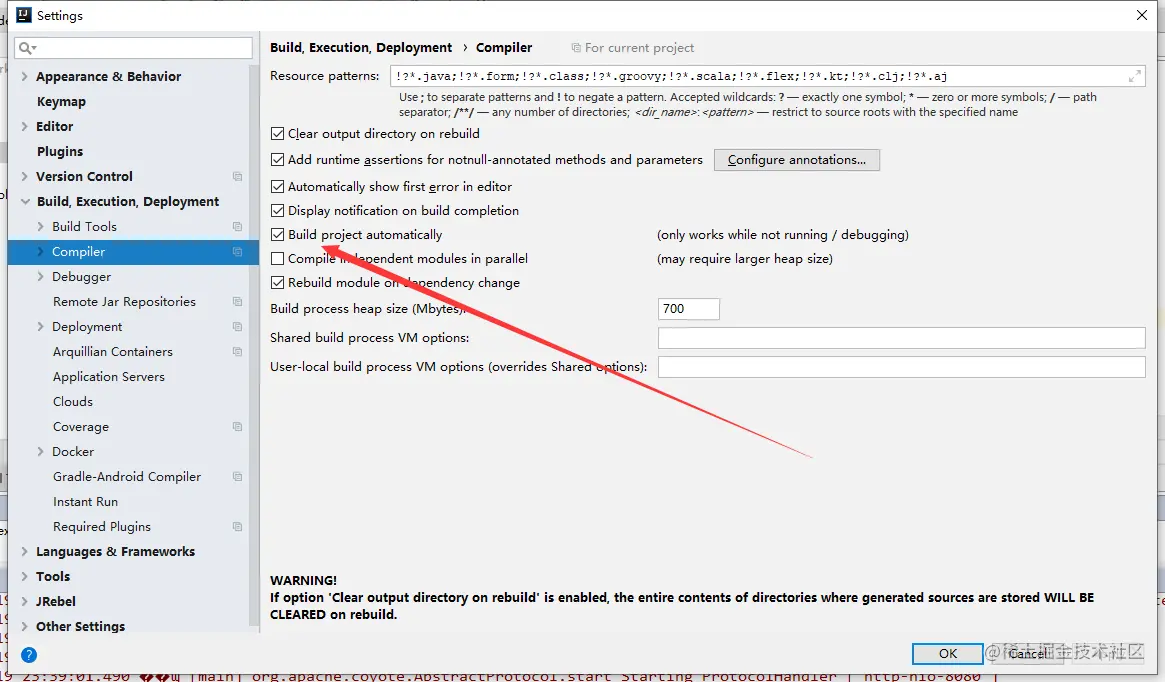This screenshot has height=682, width=1165.
Task: Click the project-scope icon next to Coverage
Action: pos(238,426)
